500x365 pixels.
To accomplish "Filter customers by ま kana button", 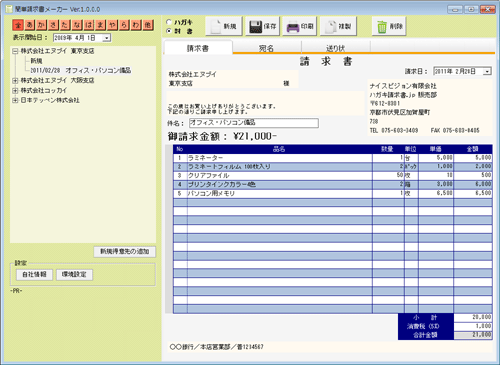I will [101, 25].
